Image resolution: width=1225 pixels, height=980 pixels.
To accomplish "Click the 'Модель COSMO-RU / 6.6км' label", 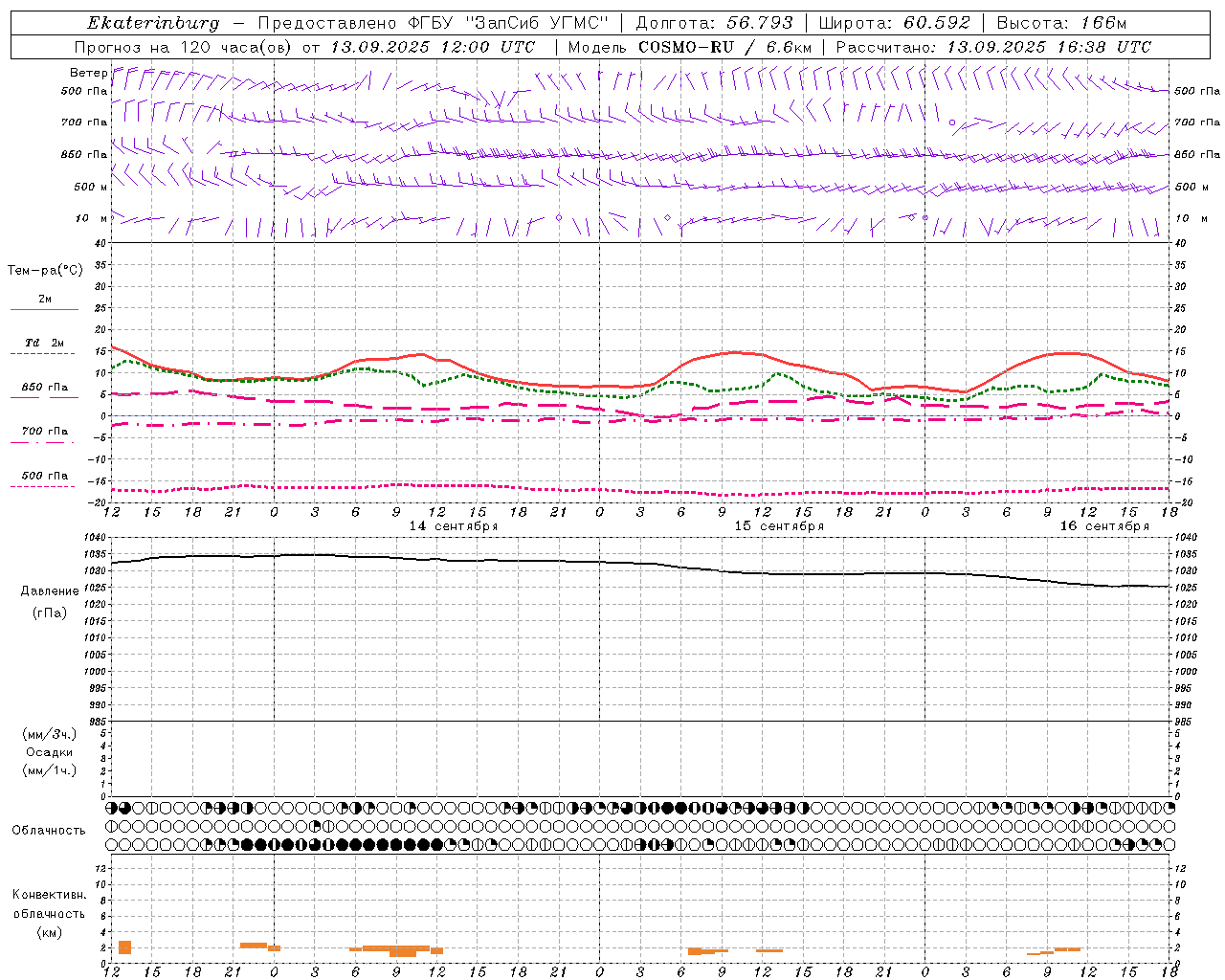I will pyautogui.click(x=690, y=47).
